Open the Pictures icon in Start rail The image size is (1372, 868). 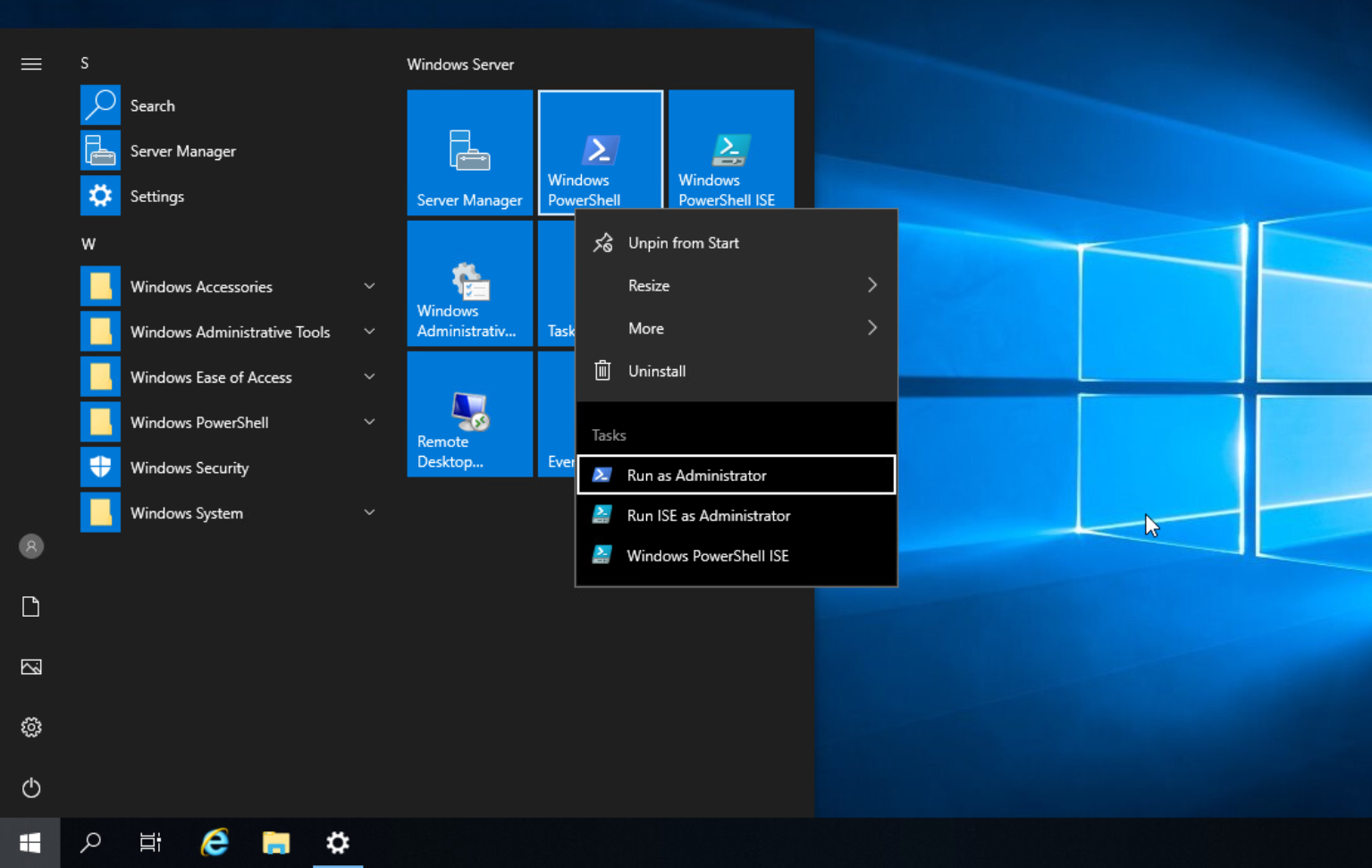pos(31,667)
